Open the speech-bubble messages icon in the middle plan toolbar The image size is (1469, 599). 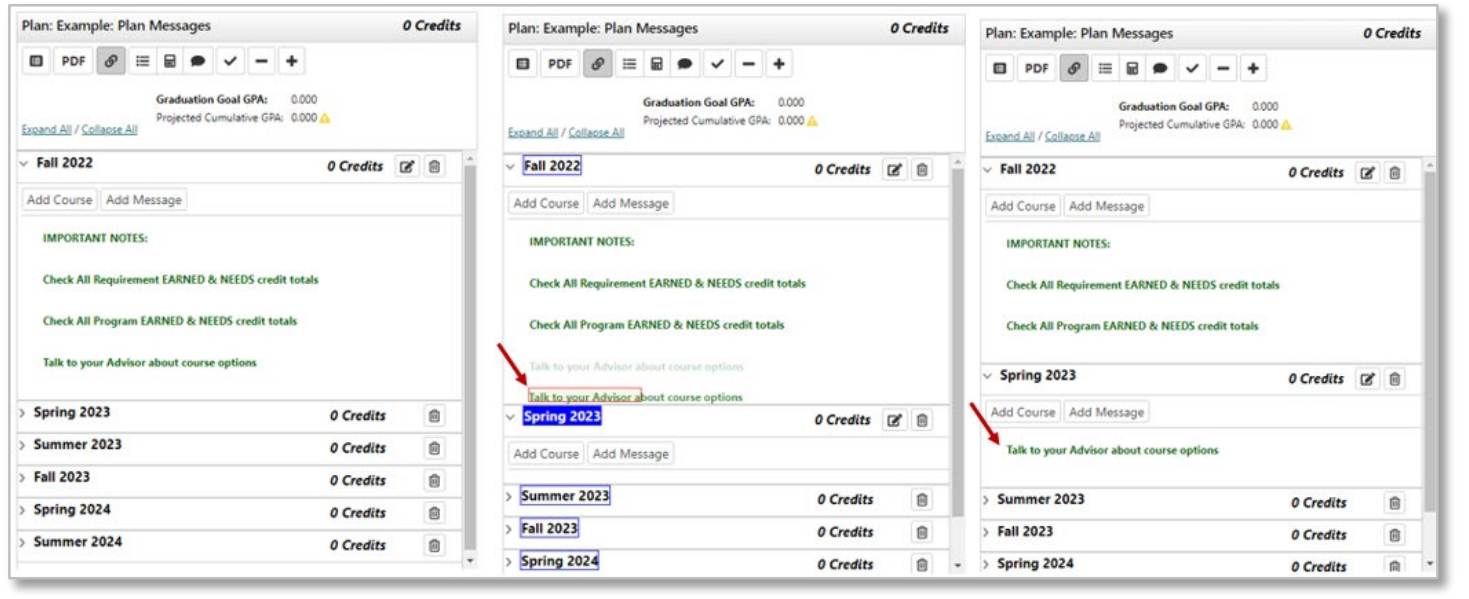pos(685,64)
